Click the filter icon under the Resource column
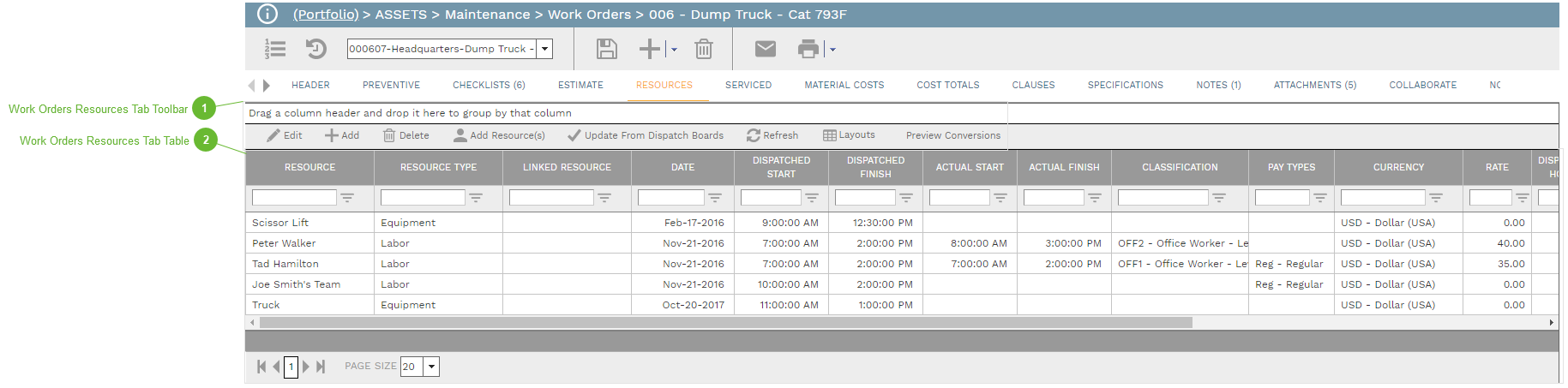This screenshot has width=1568, height=388. tap(347, 198)
